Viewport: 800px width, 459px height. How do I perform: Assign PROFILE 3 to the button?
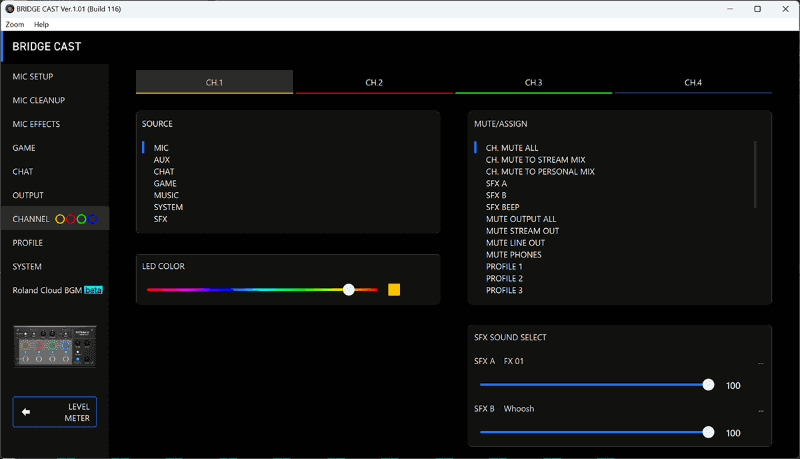[504, 290]
